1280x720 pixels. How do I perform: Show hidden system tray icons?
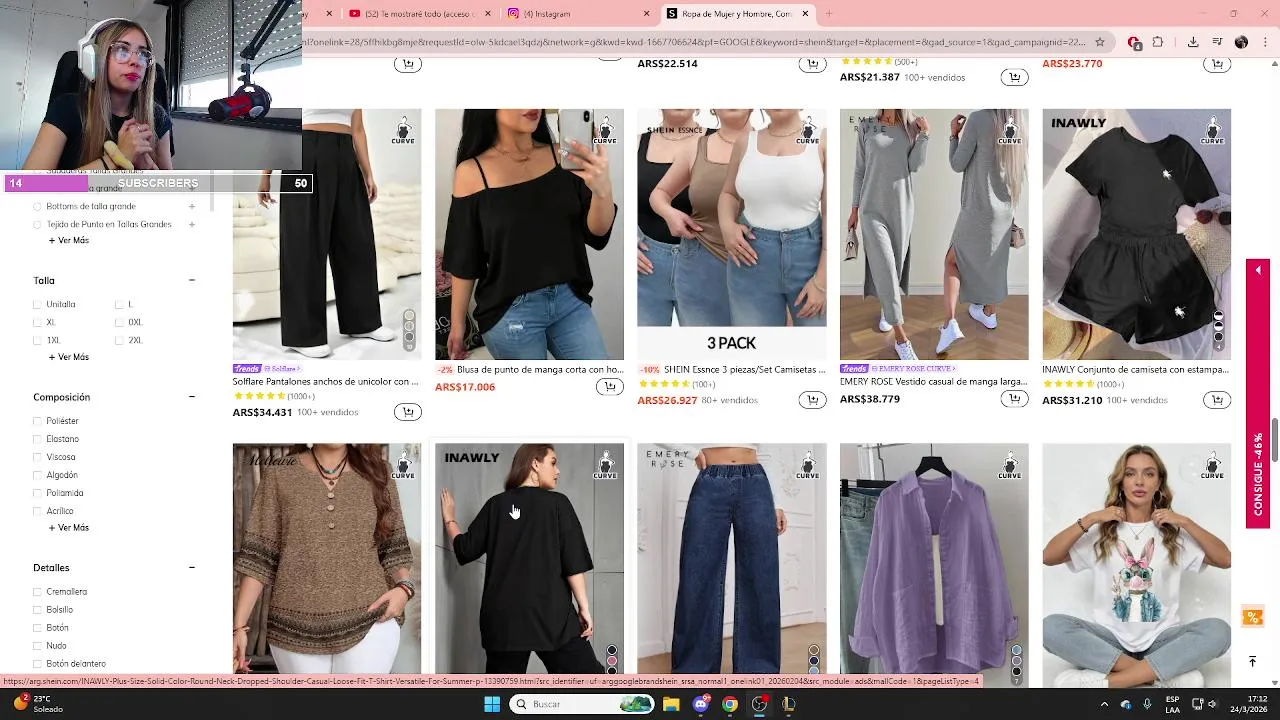(x=1104, y=704)
